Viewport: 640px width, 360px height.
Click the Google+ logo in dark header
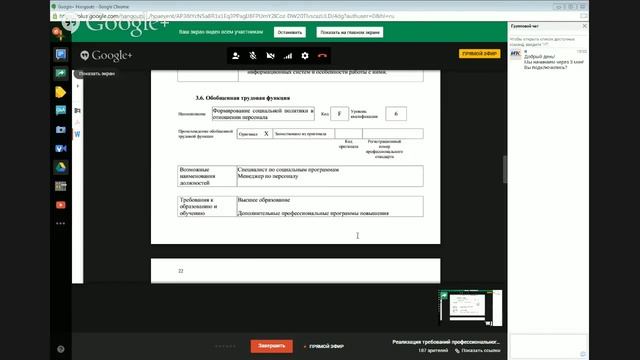[x=106, y=56]
